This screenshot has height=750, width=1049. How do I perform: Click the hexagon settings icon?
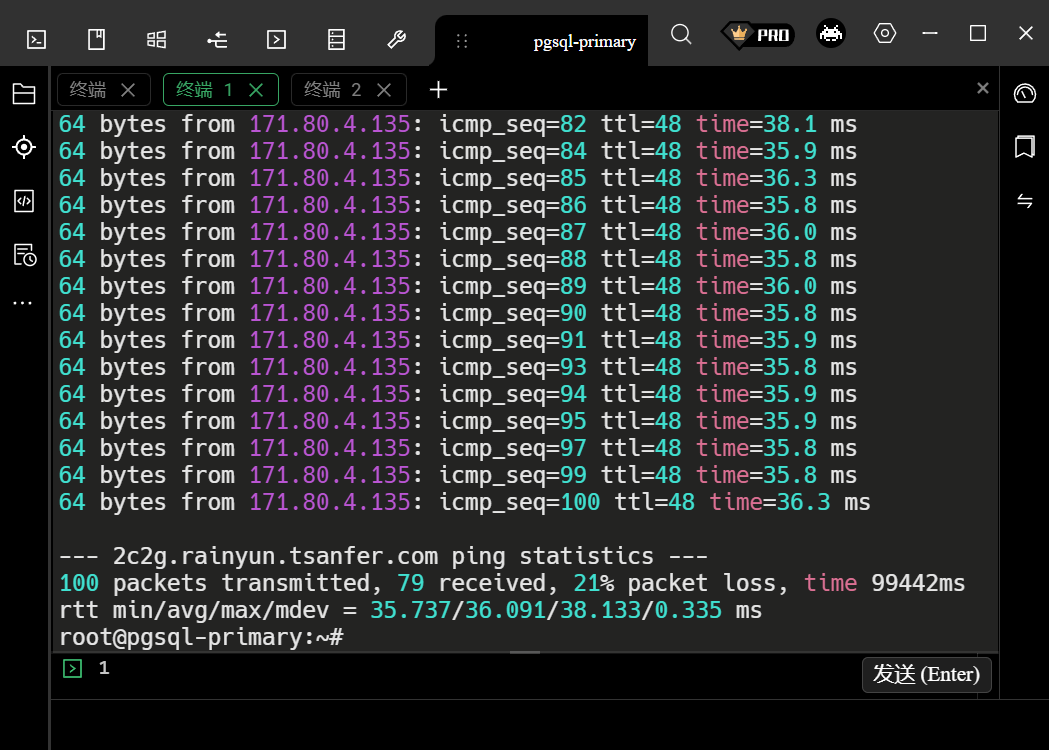[x=884, y=33]
